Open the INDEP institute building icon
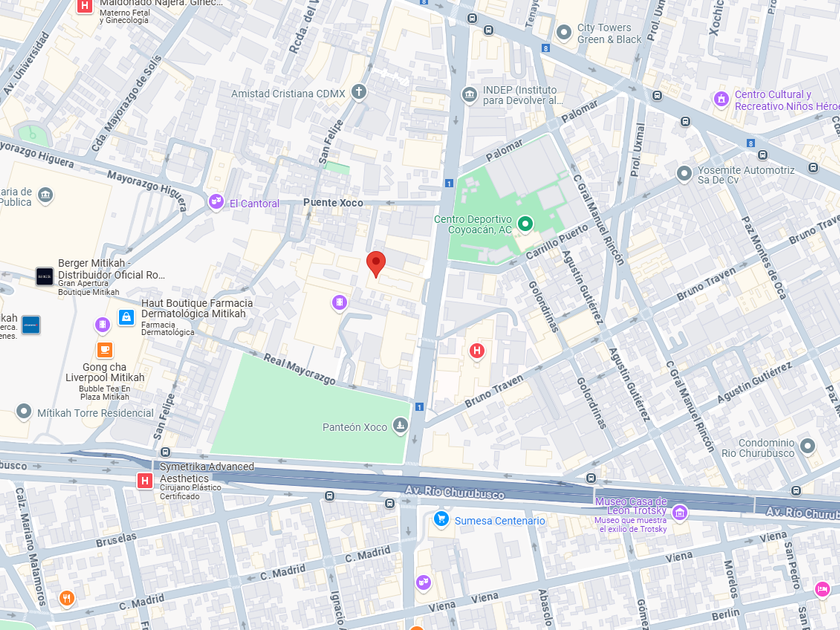Image resolution: width=840 pixels, height=630 pixels. (x=469, y=95)
